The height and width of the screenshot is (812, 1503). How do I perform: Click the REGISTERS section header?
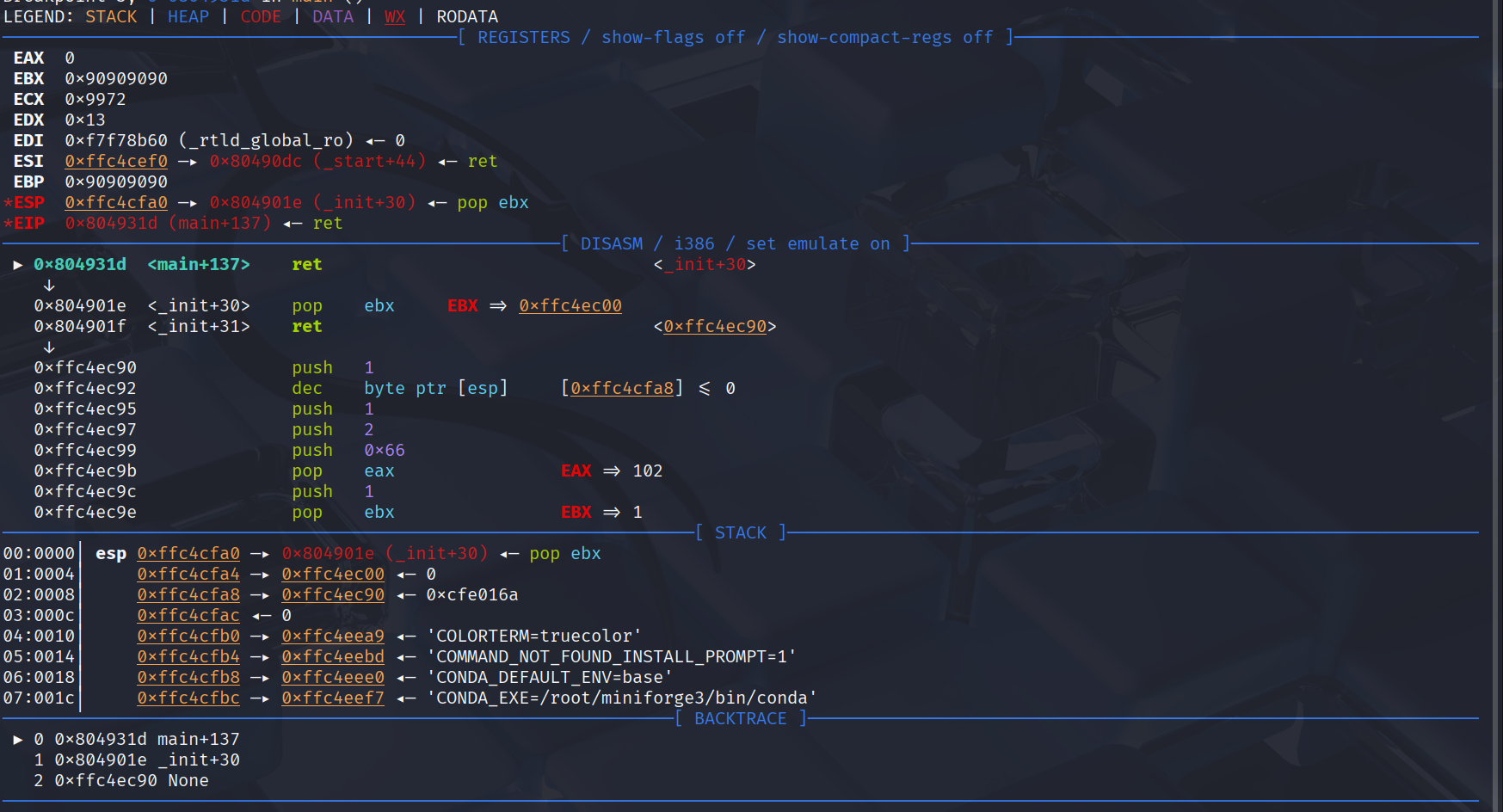tap(524, 38)
